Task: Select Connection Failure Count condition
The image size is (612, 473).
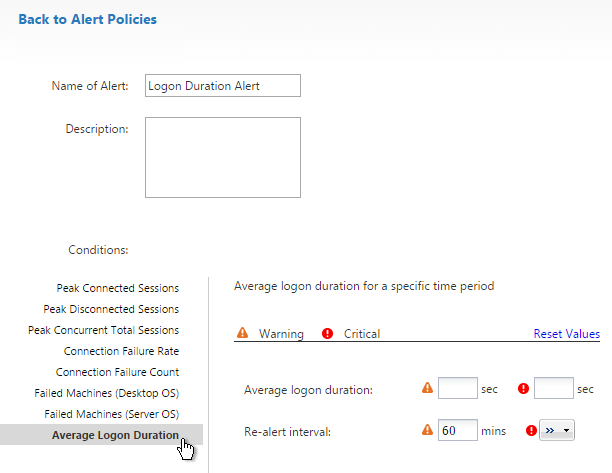Action: [x=117, y=372]
